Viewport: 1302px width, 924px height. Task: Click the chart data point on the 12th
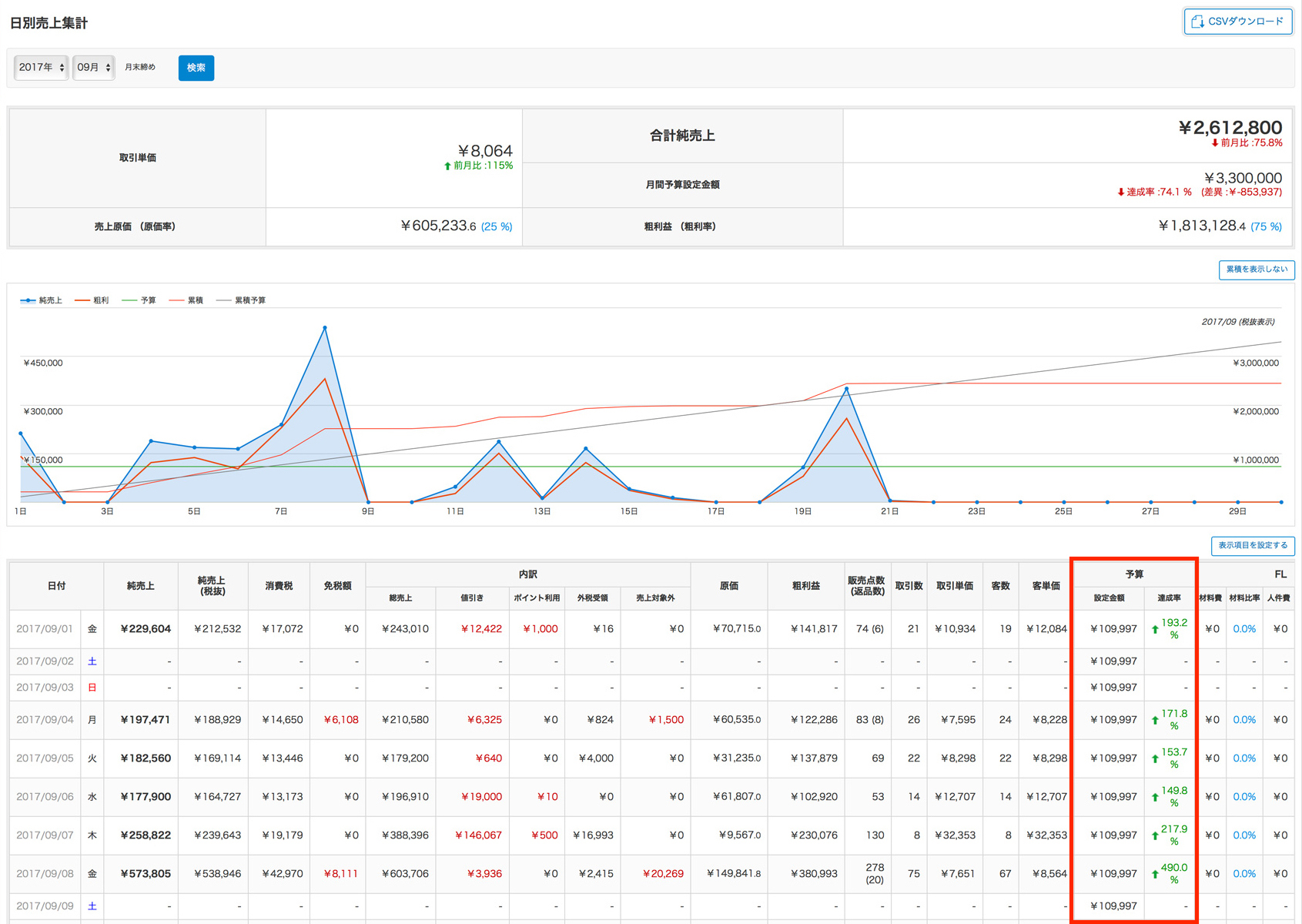[499, 442]
